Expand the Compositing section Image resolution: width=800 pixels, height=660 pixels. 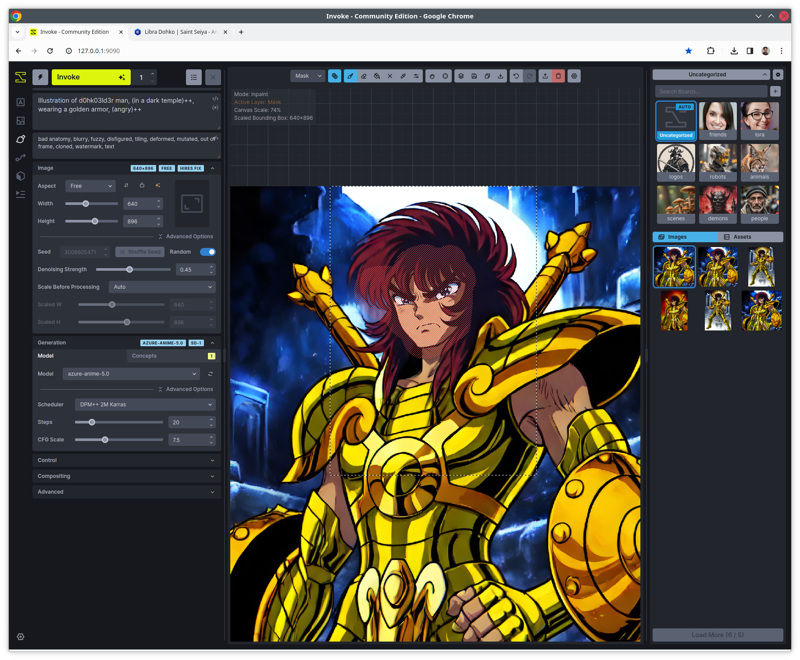tap(127, 476)
